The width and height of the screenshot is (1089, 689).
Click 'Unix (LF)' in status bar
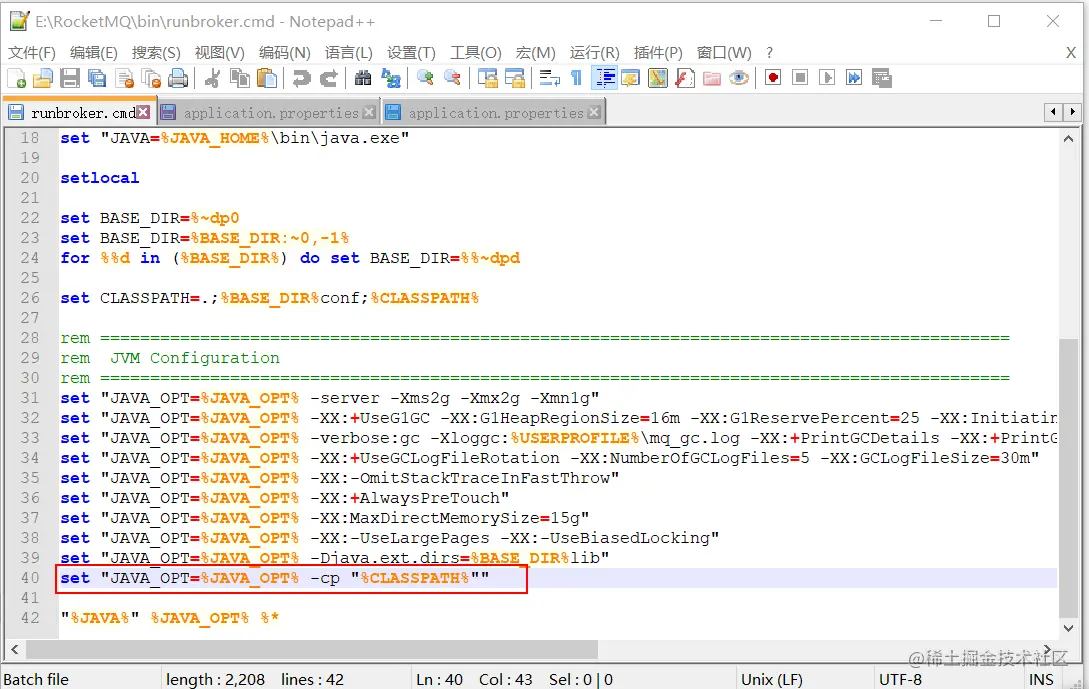tap(772, 680)
